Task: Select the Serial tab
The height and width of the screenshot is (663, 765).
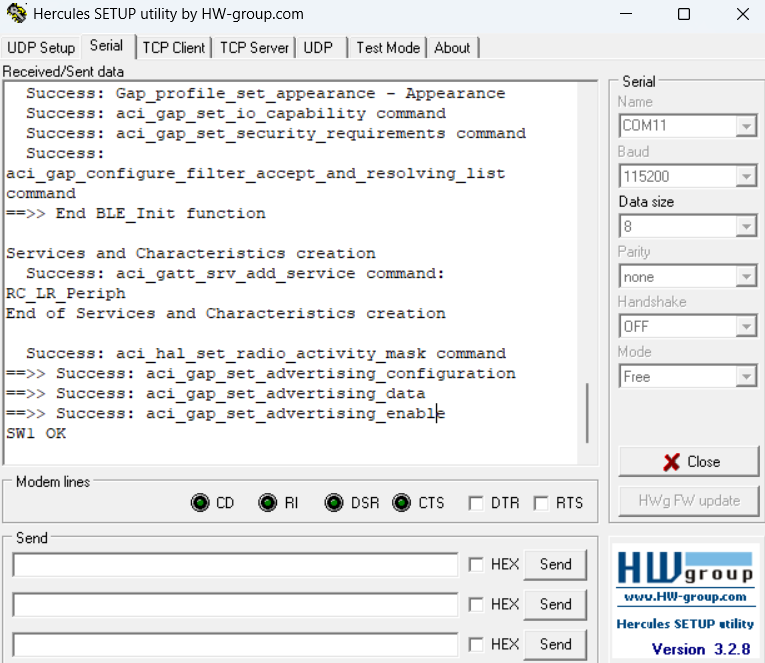Action: 106,46
